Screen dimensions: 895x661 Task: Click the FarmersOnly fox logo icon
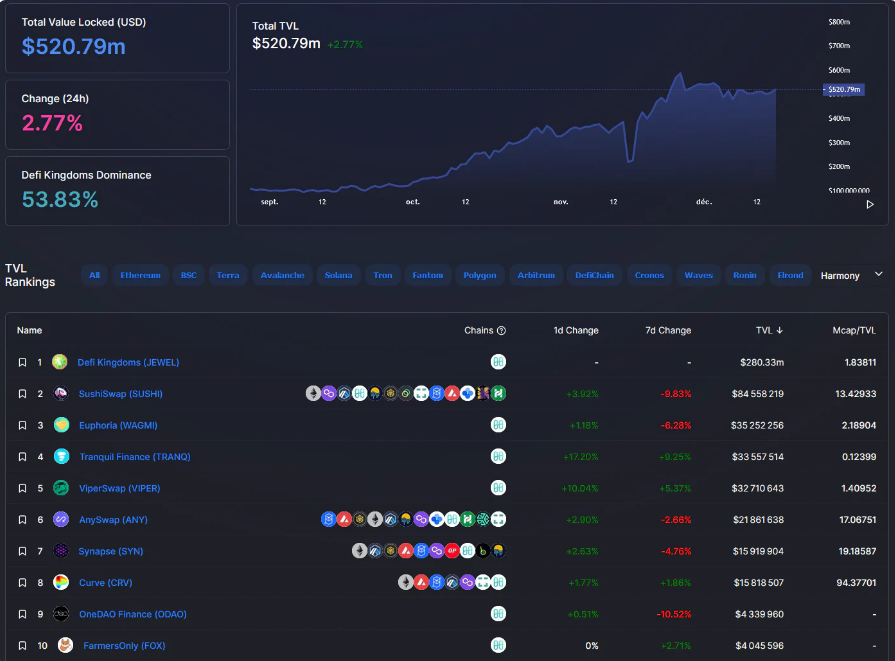(x=64, y=646)
